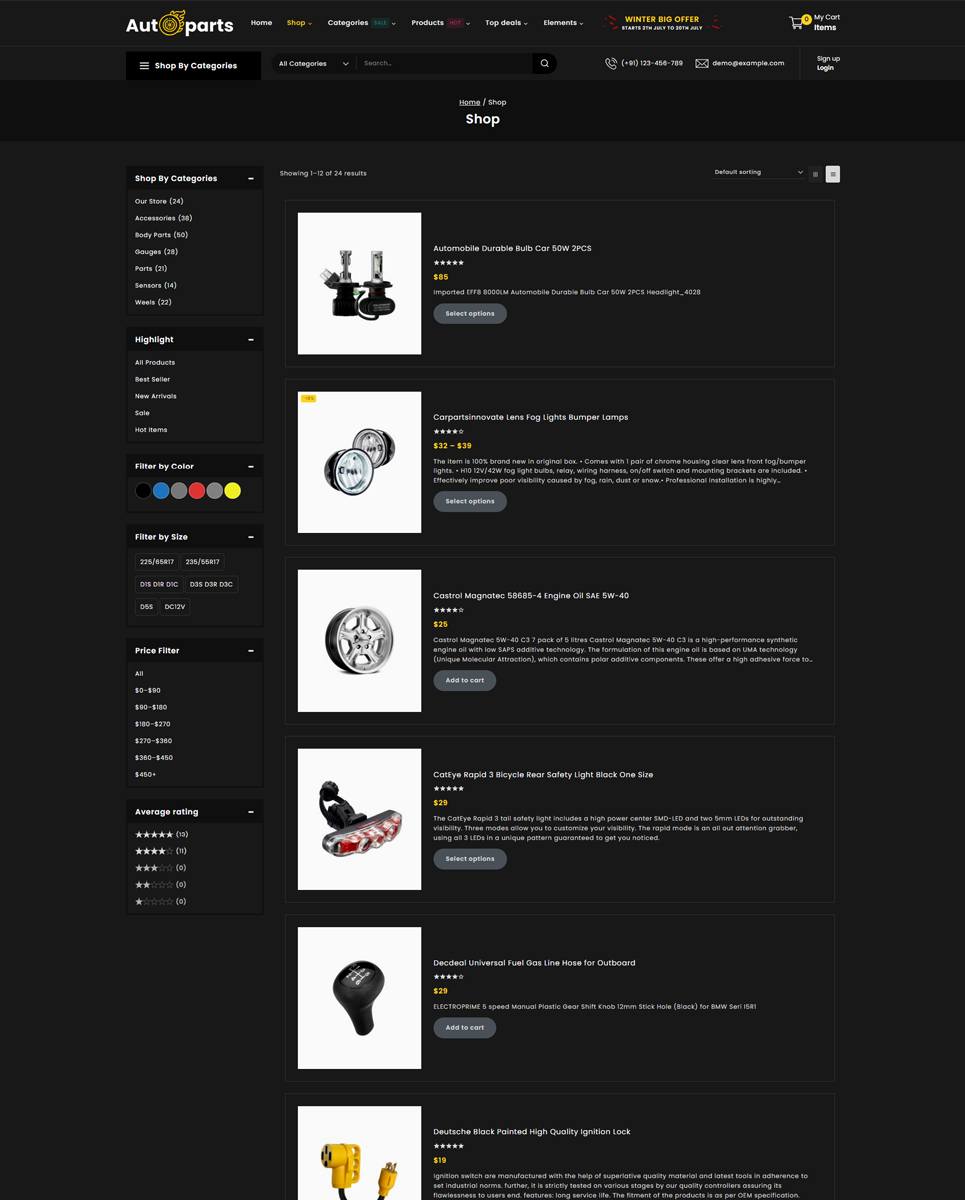Click the Body Parts category link
Viewport: 965px width, 1200px height.
(x=161, y=235)
